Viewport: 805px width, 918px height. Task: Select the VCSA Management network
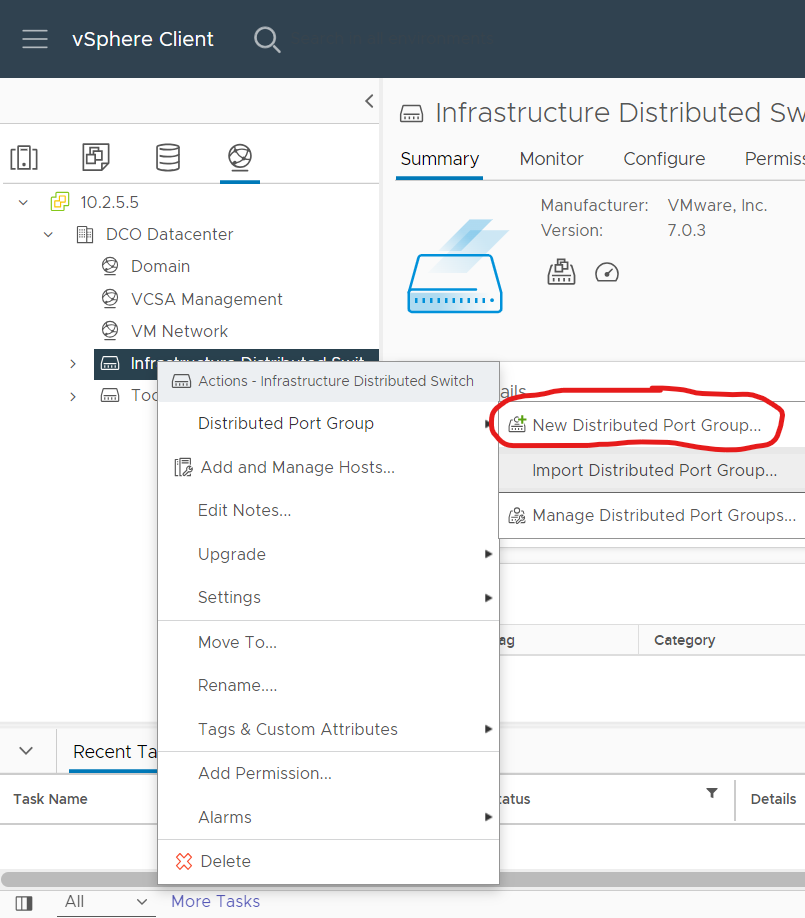click(206, 299)
